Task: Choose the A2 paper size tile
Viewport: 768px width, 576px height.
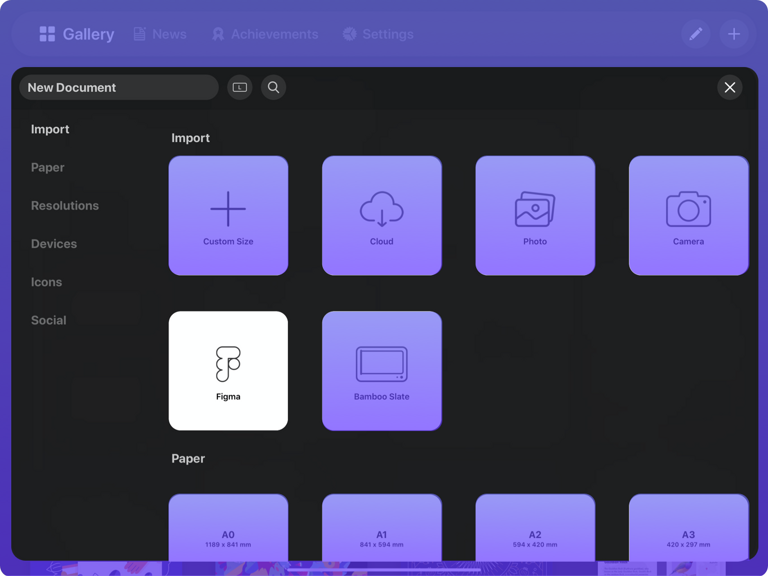Action: coord(535,528)
